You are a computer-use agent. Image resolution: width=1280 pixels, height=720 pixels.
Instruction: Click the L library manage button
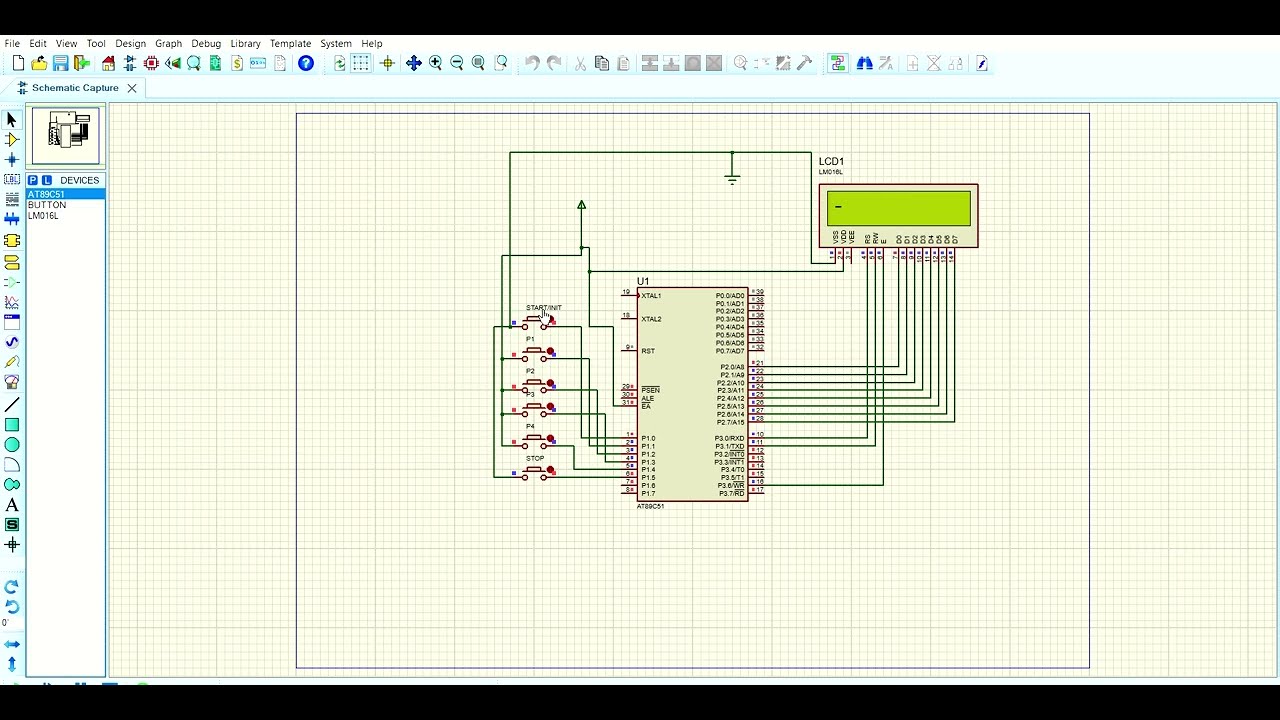pyautogui.click(x=47, y=180)
